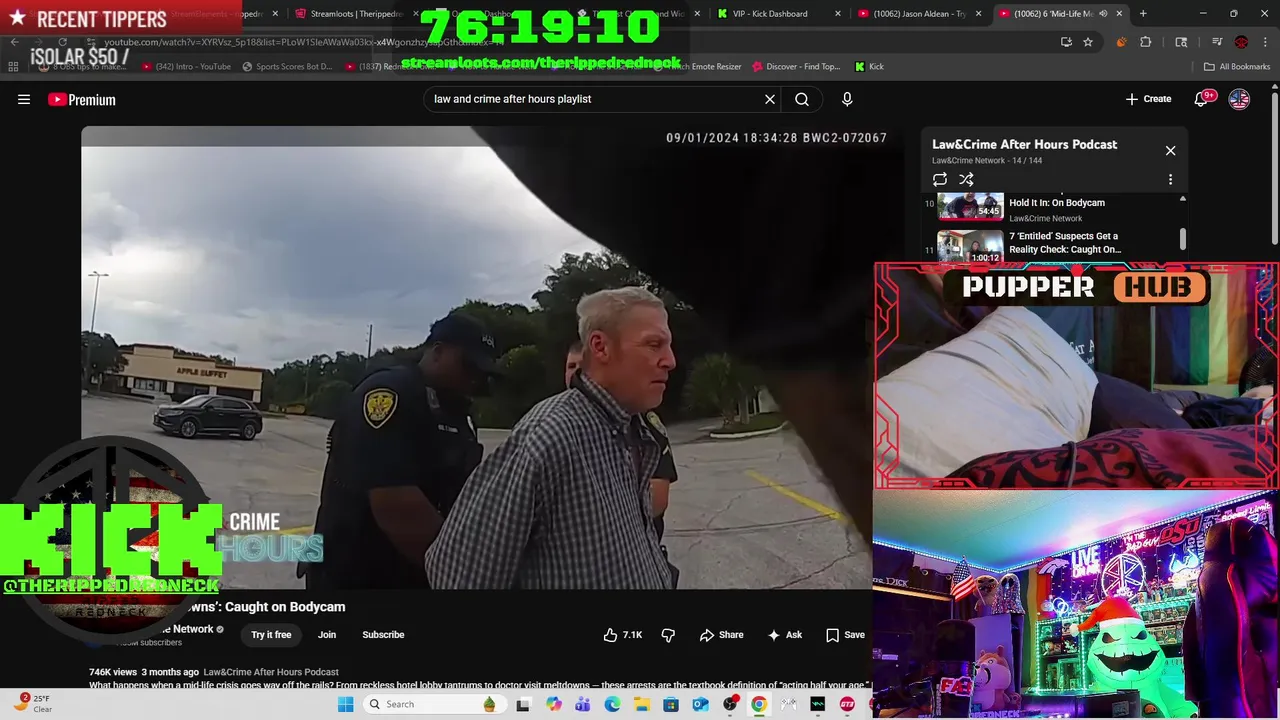
Task: Switch to Streamloots browser tab
Action: (x=356, y=14)
